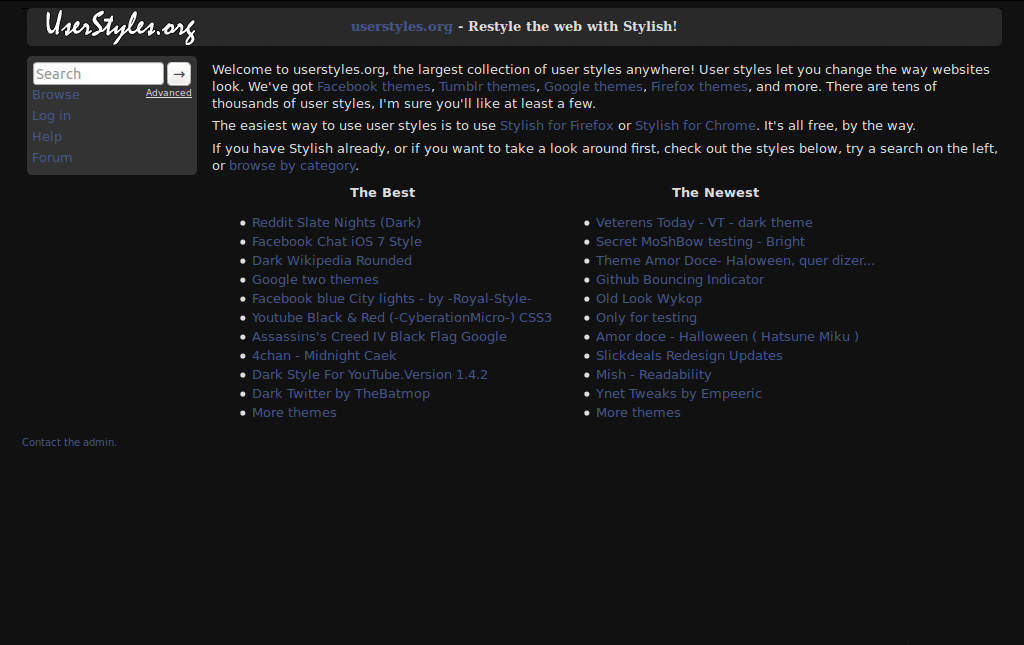Open Ynet Tweaks by Empeeric
1024x645 pixels.
click(679, 394)
